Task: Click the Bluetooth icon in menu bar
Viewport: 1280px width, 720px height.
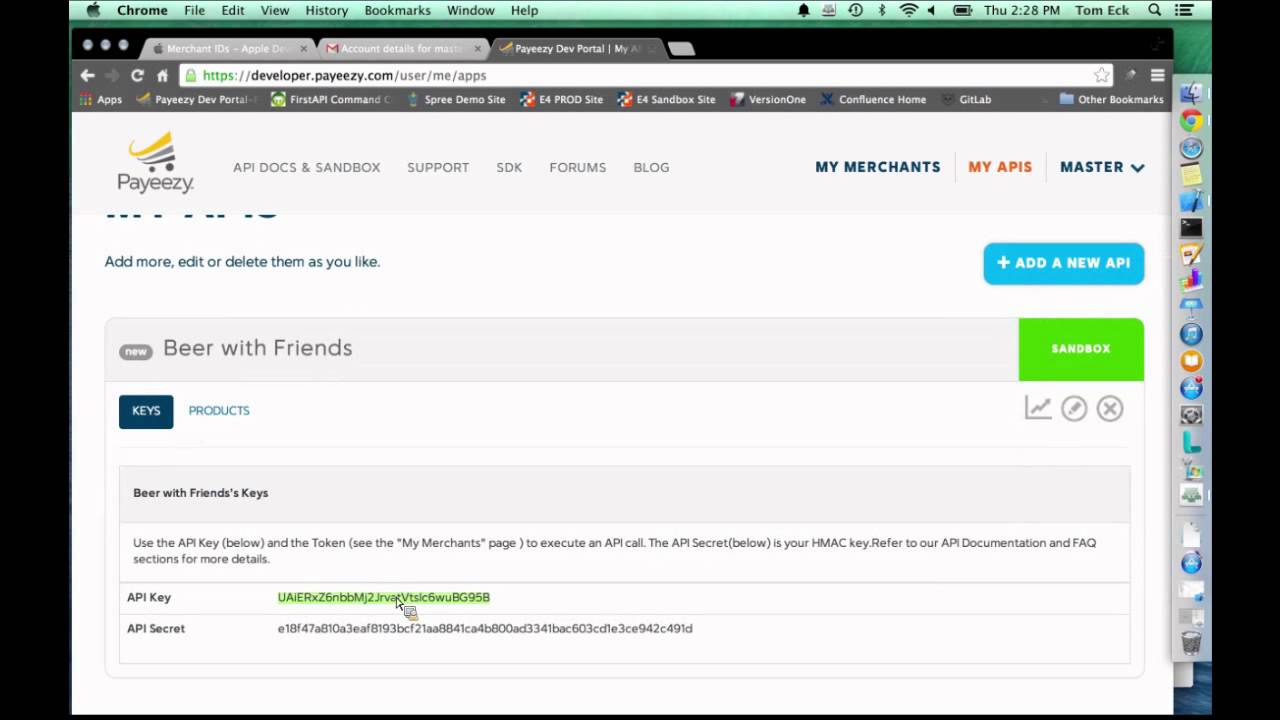Action: pos(882,10)
